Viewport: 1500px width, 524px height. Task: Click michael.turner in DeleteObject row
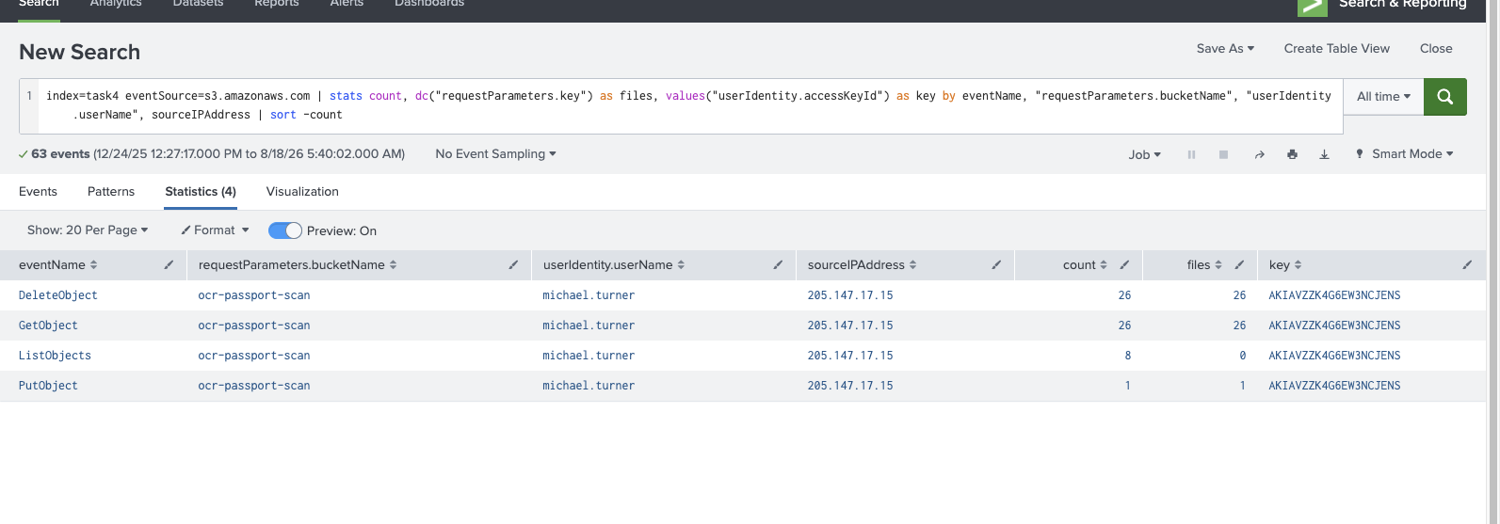coord(588,295)
